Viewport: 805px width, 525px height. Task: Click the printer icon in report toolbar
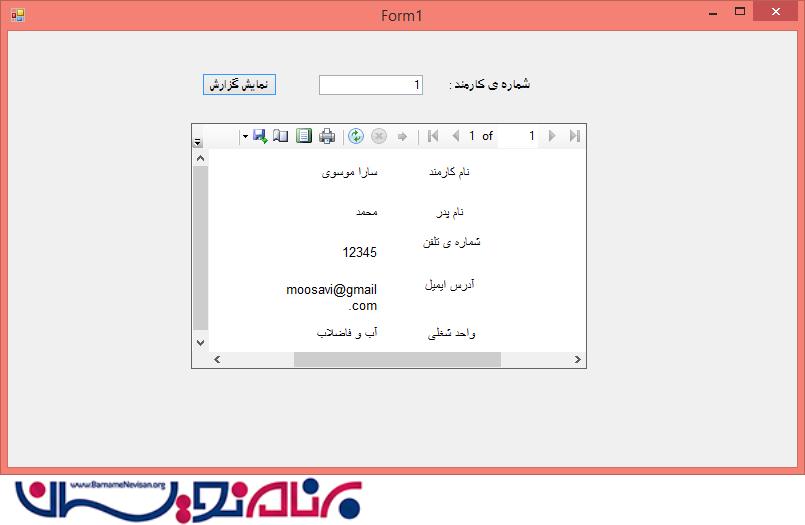[x=327, y=136]
